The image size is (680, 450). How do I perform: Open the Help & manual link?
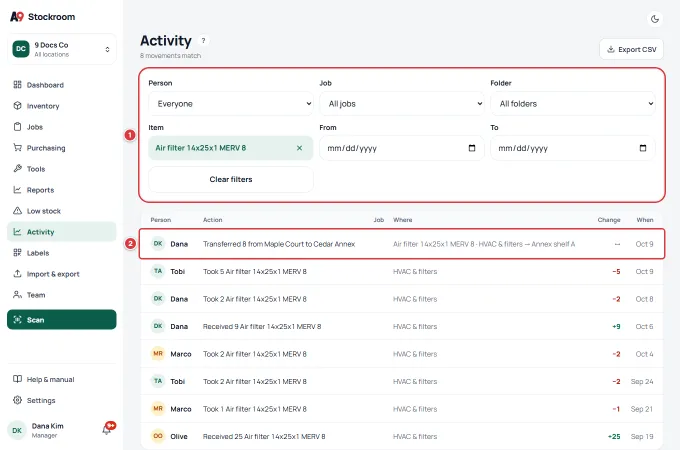point(62,379)
